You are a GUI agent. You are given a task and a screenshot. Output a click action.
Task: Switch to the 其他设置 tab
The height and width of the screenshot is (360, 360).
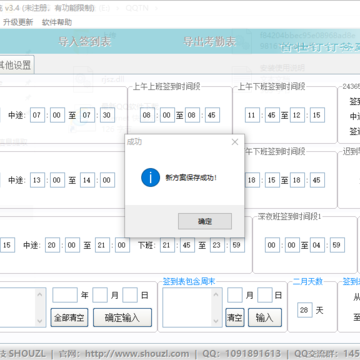click(16, 65)
